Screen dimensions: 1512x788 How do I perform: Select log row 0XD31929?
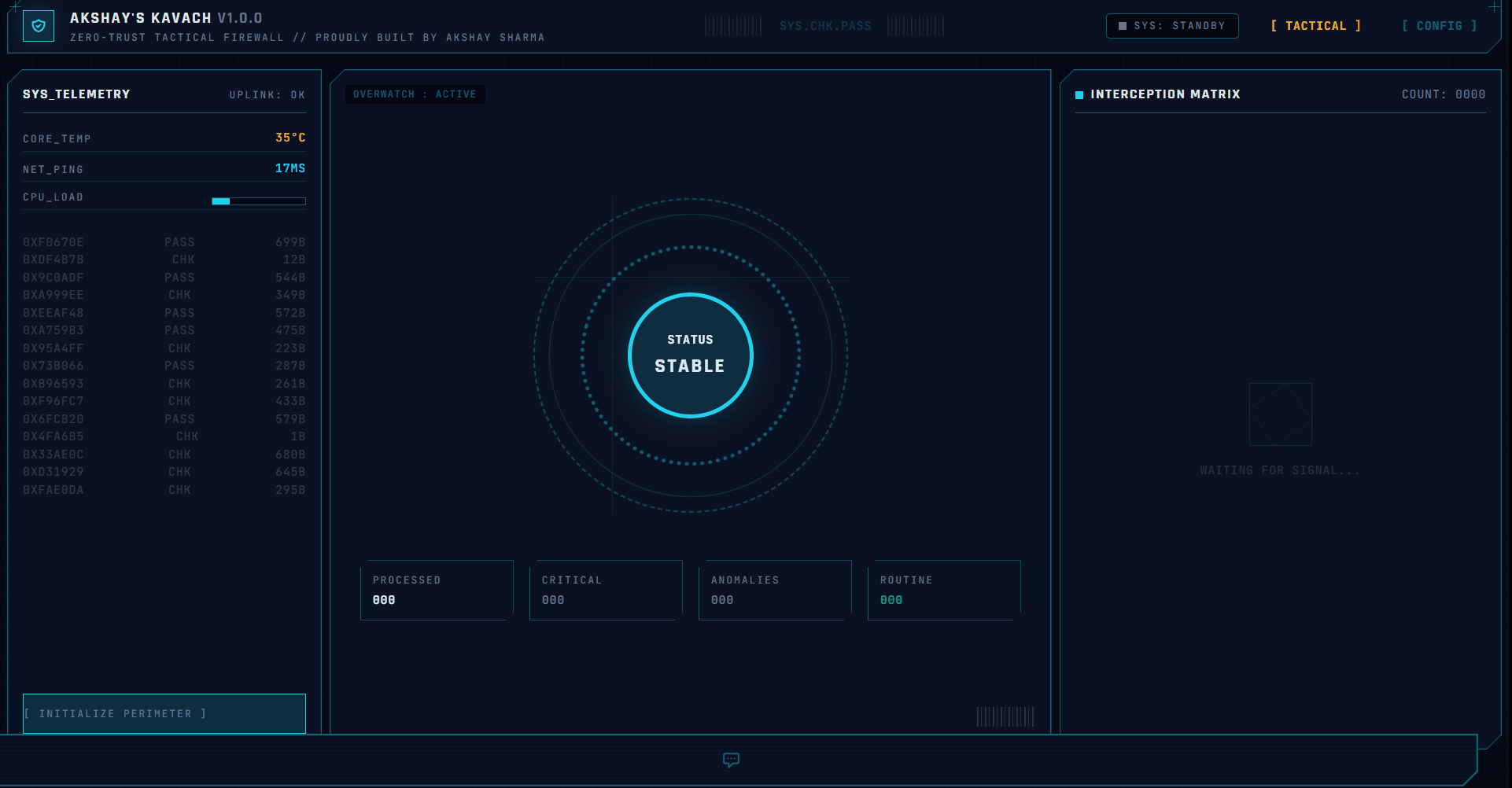point(164,472)
